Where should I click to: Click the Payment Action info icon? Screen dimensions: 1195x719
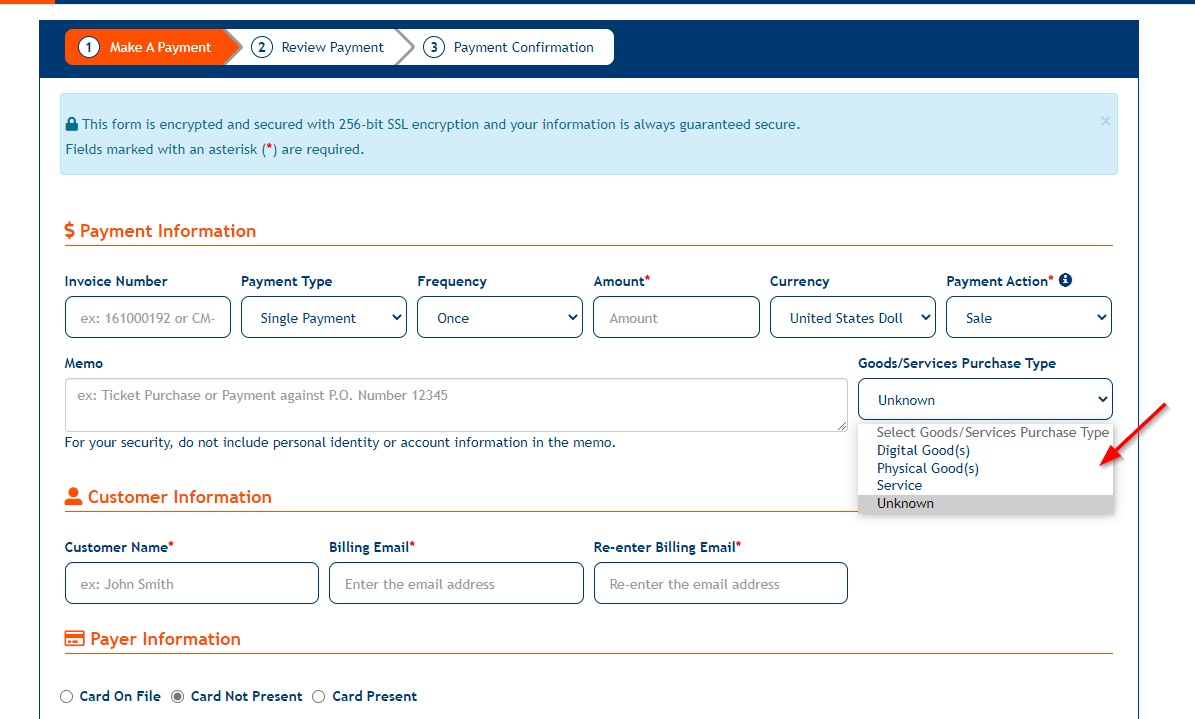[x=1065, y=281]
